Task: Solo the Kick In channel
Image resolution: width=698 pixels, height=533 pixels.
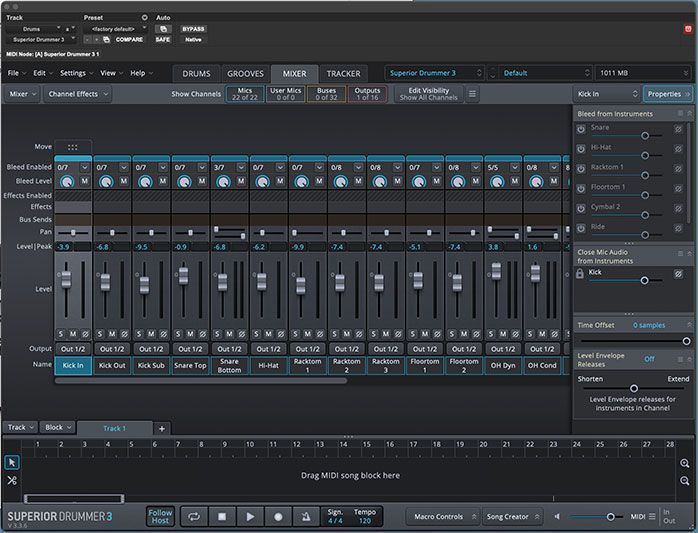Action: 61,334
